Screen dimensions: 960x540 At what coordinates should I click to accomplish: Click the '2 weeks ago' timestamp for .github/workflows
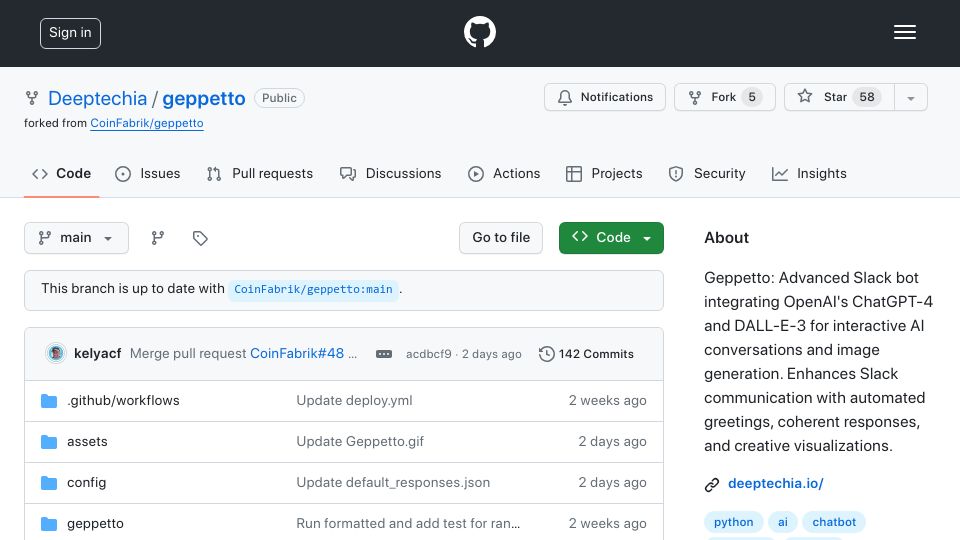pos(607,400)
